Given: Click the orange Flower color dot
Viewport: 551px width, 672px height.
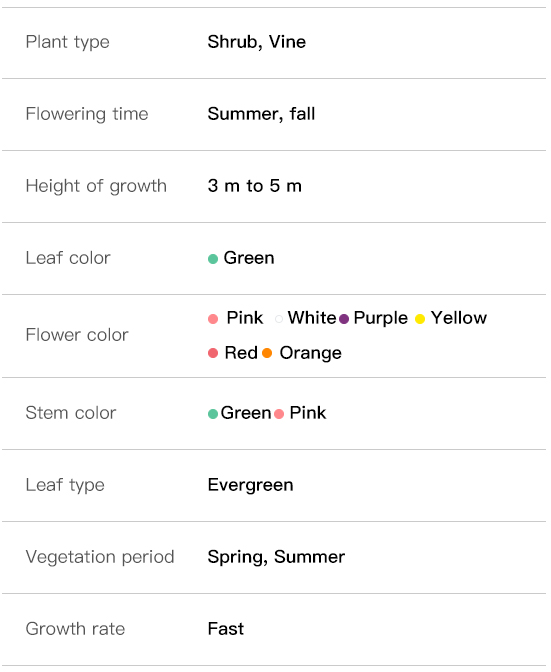Looking at the screenshot, I should pyautogui.click(x=267, y=353).
